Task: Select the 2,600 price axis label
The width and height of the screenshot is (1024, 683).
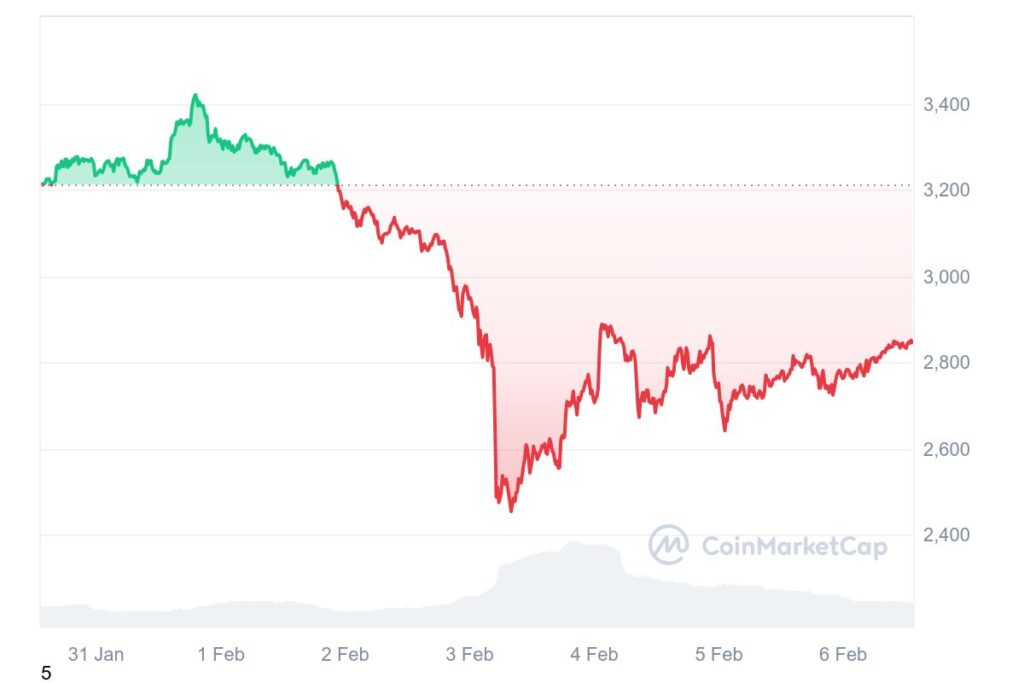Action: (x=948, y=449)
